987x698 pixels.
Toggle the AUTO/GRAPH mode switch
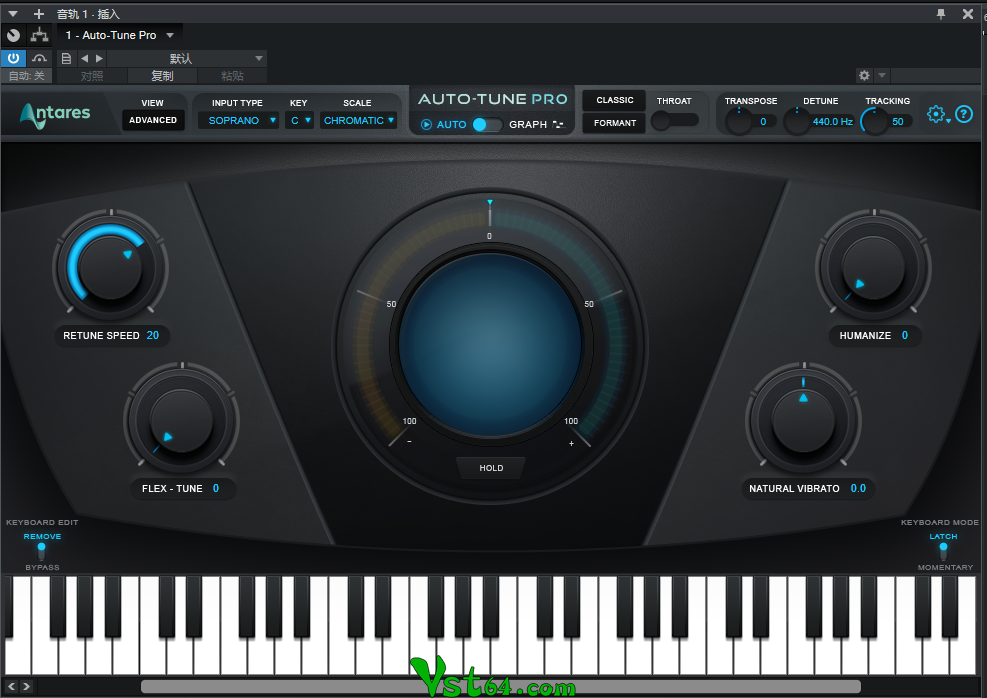point(487,125)
